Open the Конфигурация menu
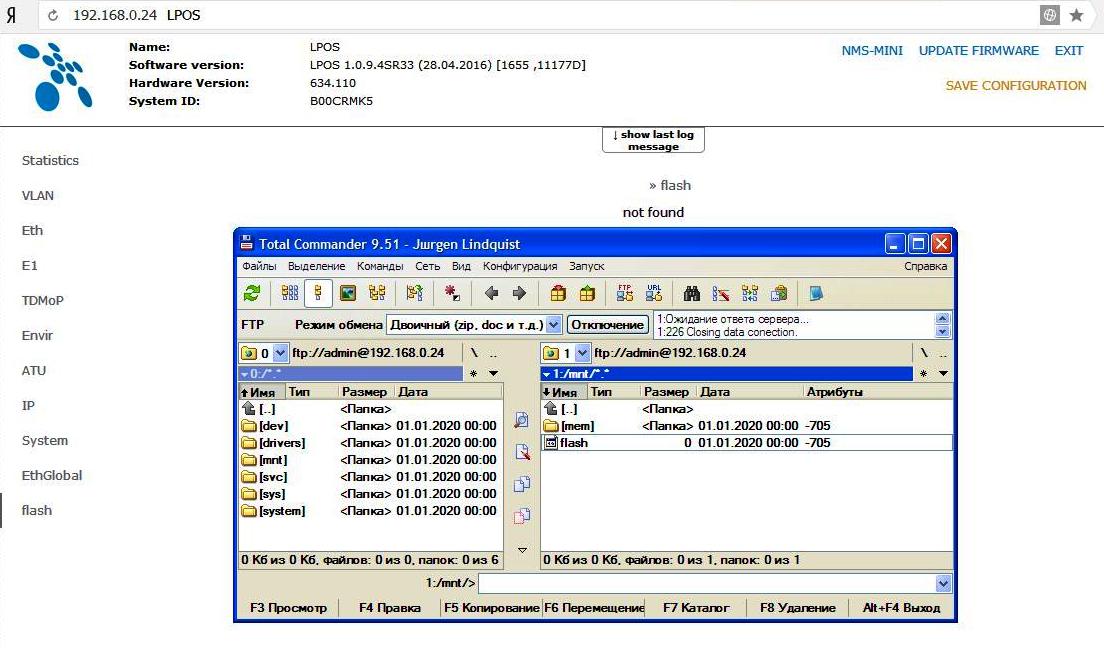Viewport: 1104px width, 648px height. [x=520, y=266]
